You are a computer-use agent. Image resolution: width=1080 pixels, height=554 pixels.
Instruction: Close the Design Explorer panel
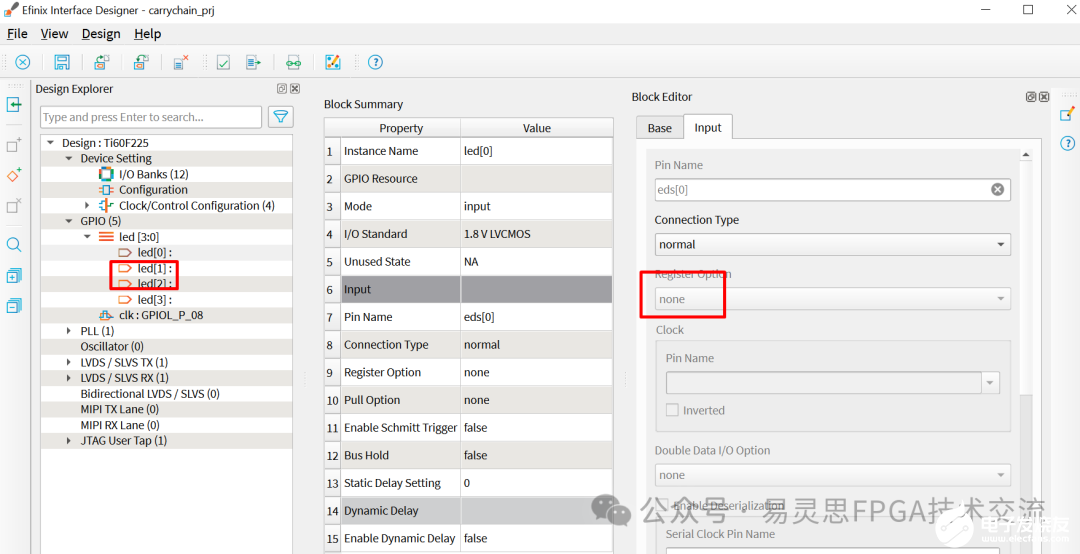coord(295,88)
